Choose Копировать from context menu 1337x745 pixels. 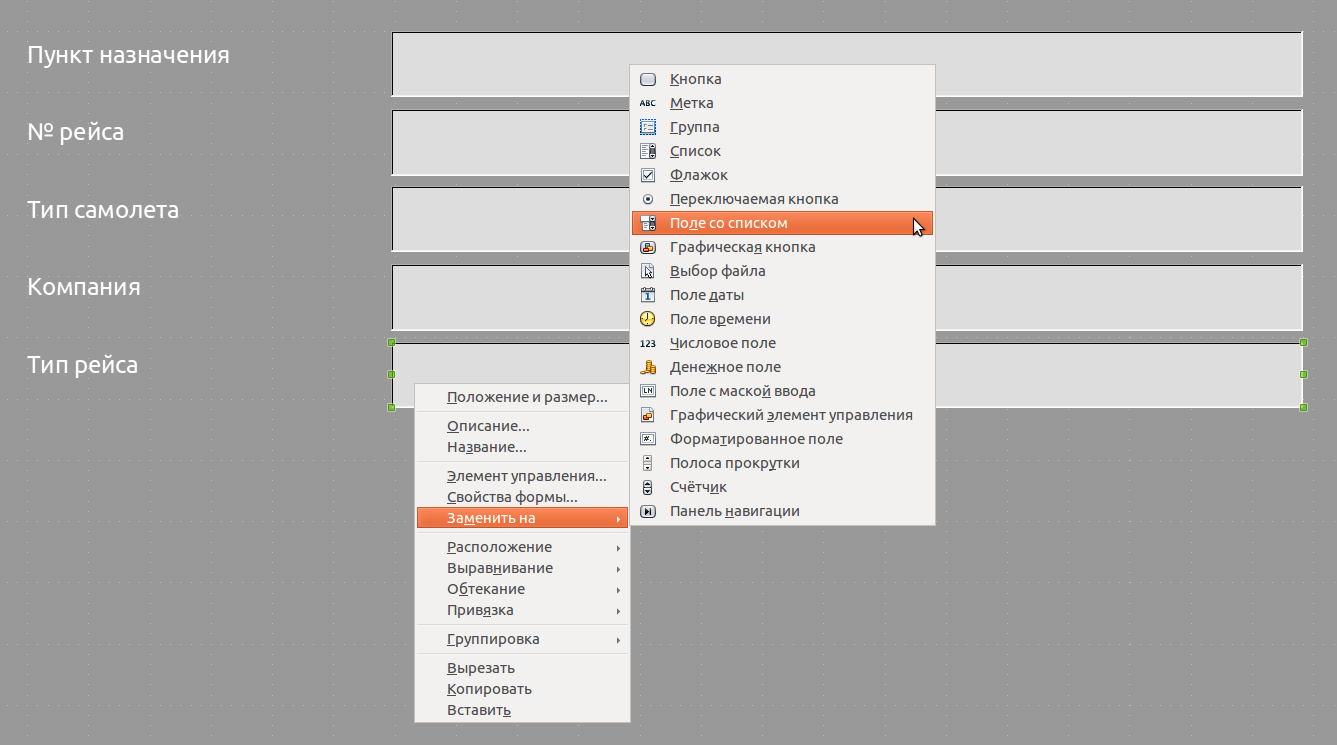[x=522, y=689]
